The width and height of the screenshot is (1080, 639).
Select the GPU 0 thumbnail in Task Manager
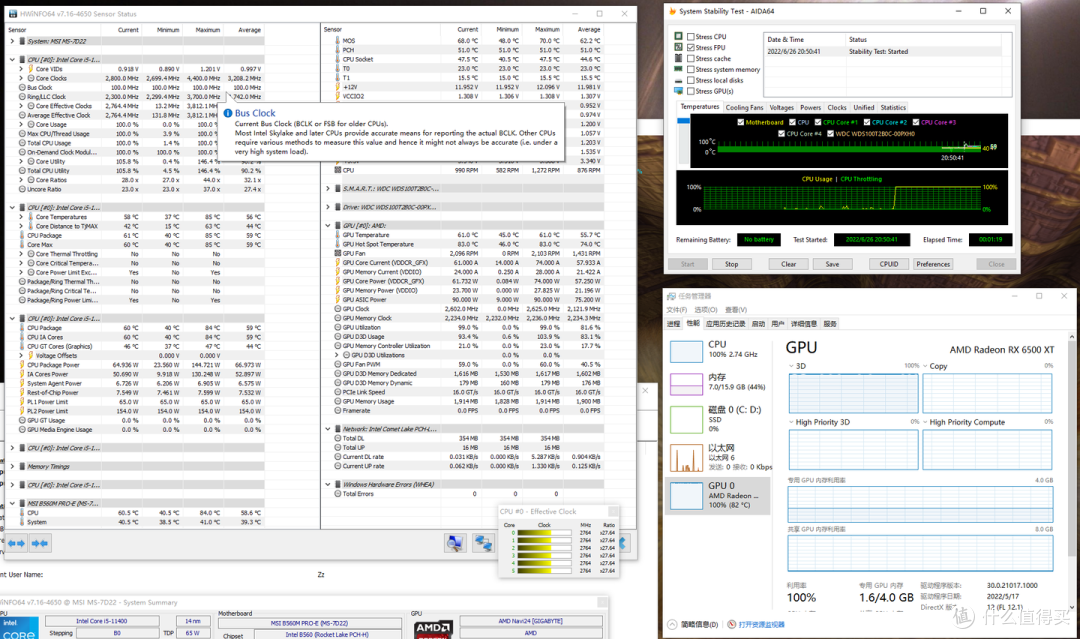coord(686,496)
